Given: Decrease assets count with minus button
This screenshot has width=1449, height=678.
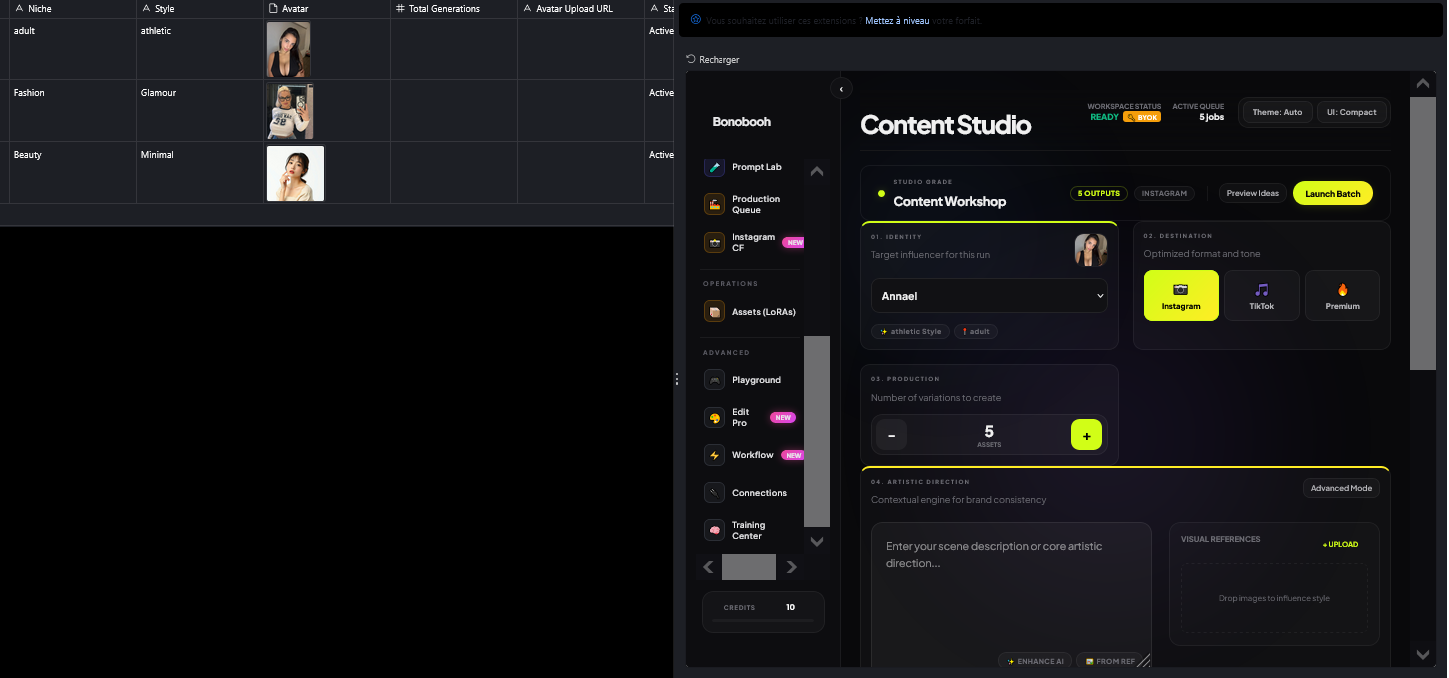Looking at the screenshot, I should point(891,434).
